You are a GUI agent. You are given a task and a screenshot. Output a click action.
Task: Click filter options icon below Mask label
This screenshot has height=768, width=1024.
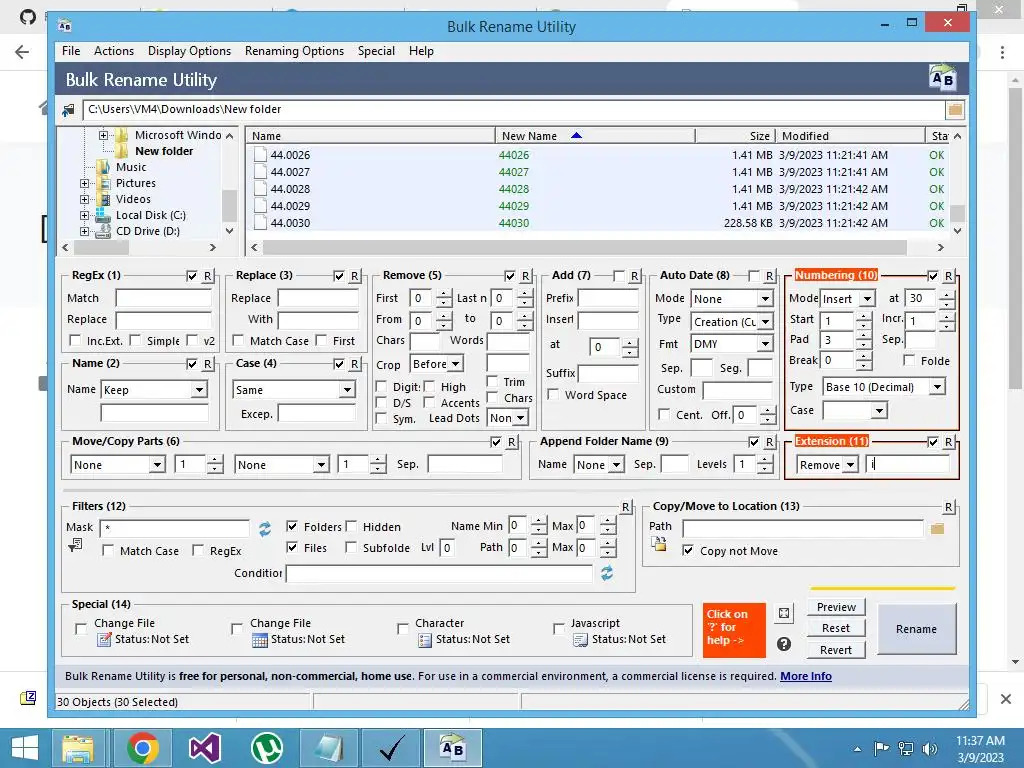pos(75,545)
